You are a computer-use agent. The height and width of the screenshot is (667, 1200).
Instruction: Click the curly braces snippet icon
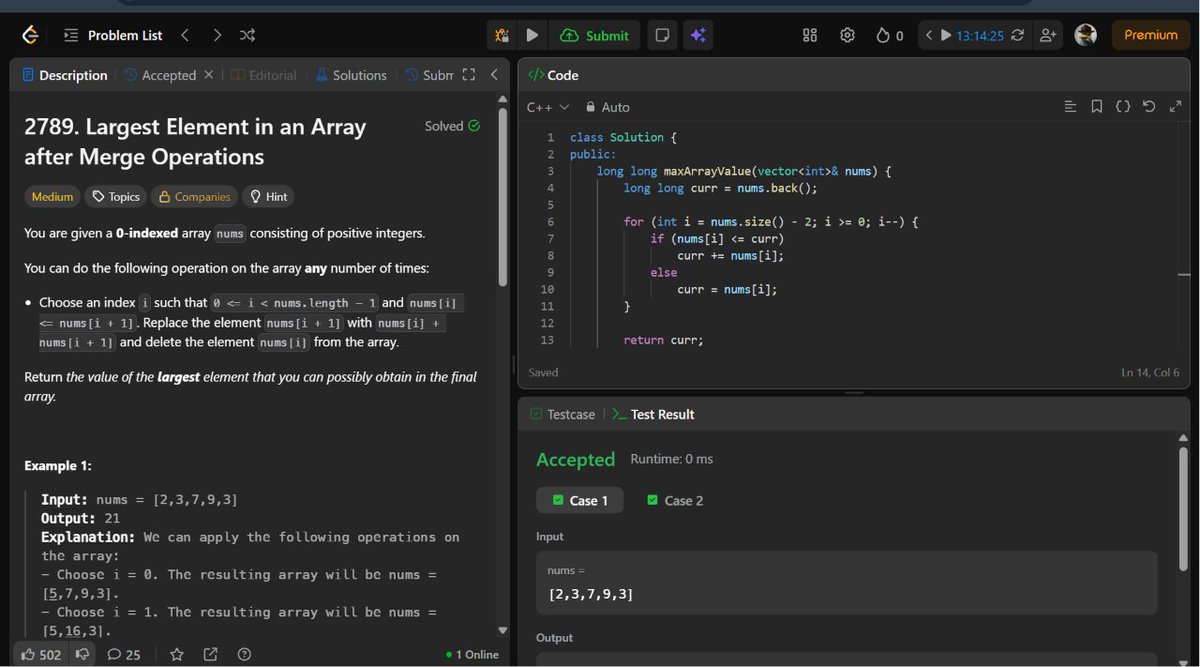coord(1123,107)
